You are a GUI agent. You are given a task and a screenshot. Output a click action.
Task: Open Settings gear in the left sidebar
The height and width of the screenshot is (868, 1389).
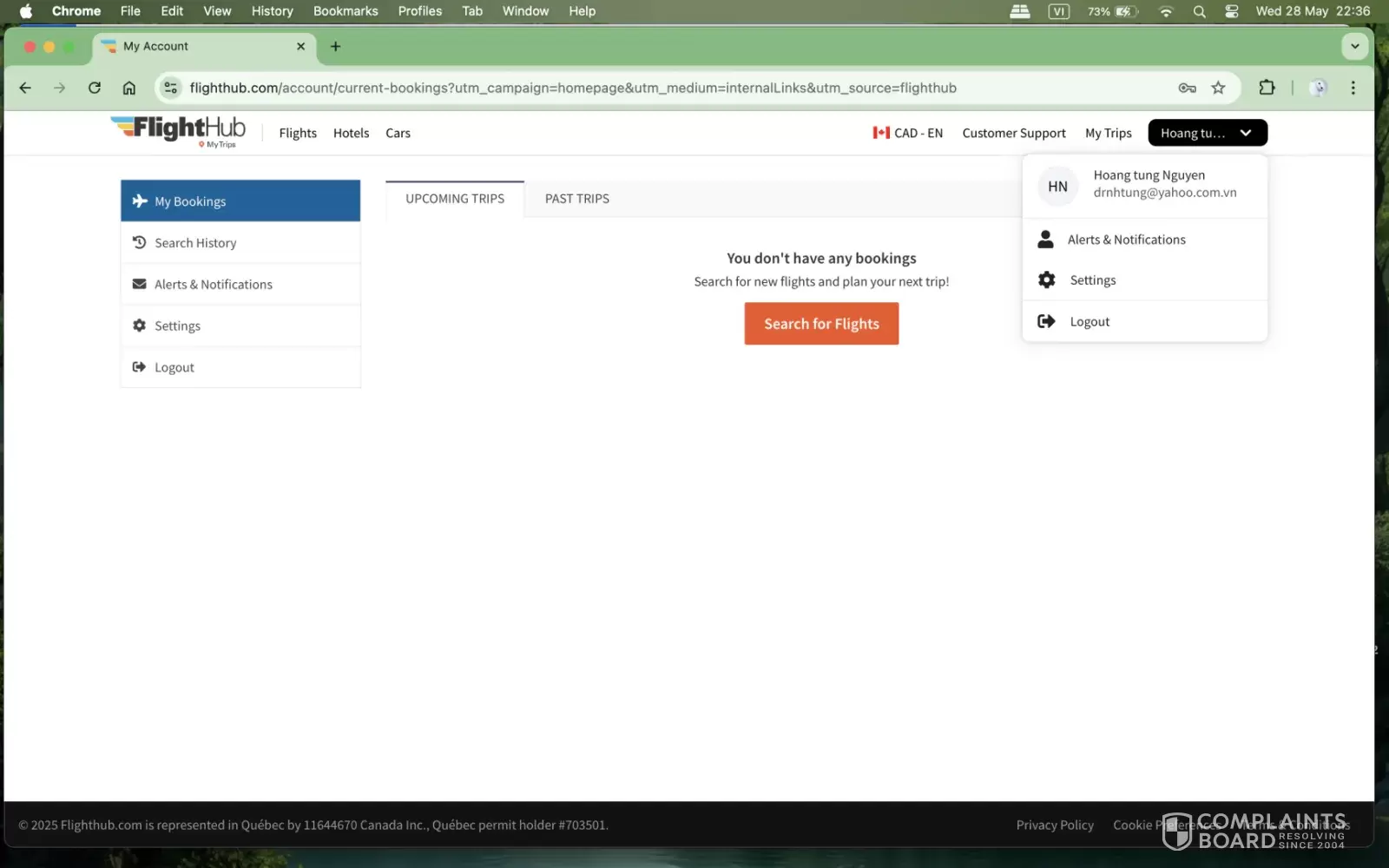240,325
